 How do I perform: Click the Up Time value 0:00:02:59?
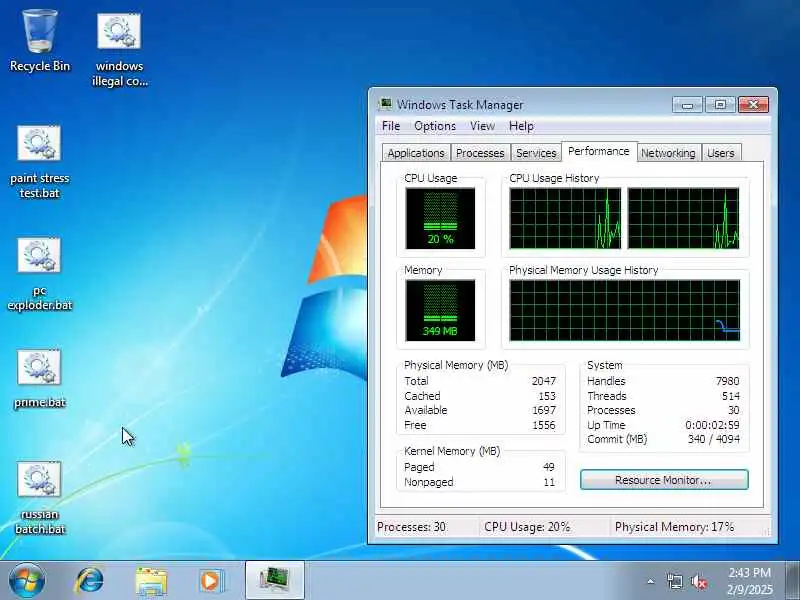(x=712, y=425)
